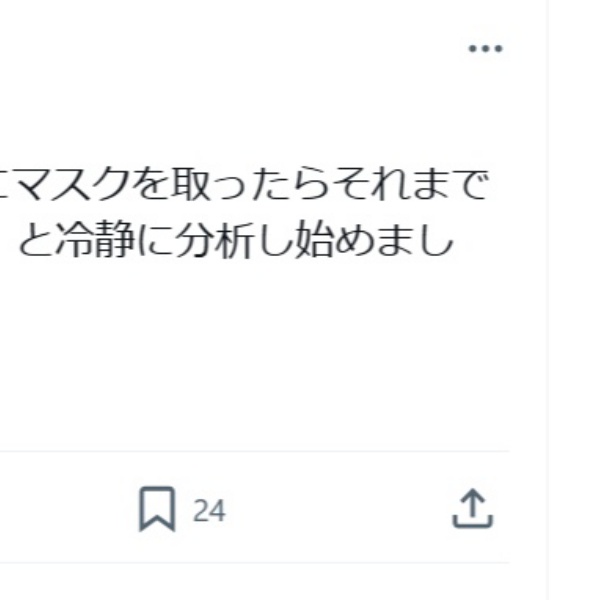The height and width of the screenshot is (600, 600).
Task: Bookmark this post with the bookmark icon
Action: pyautogui.click(x=157, y=510)
